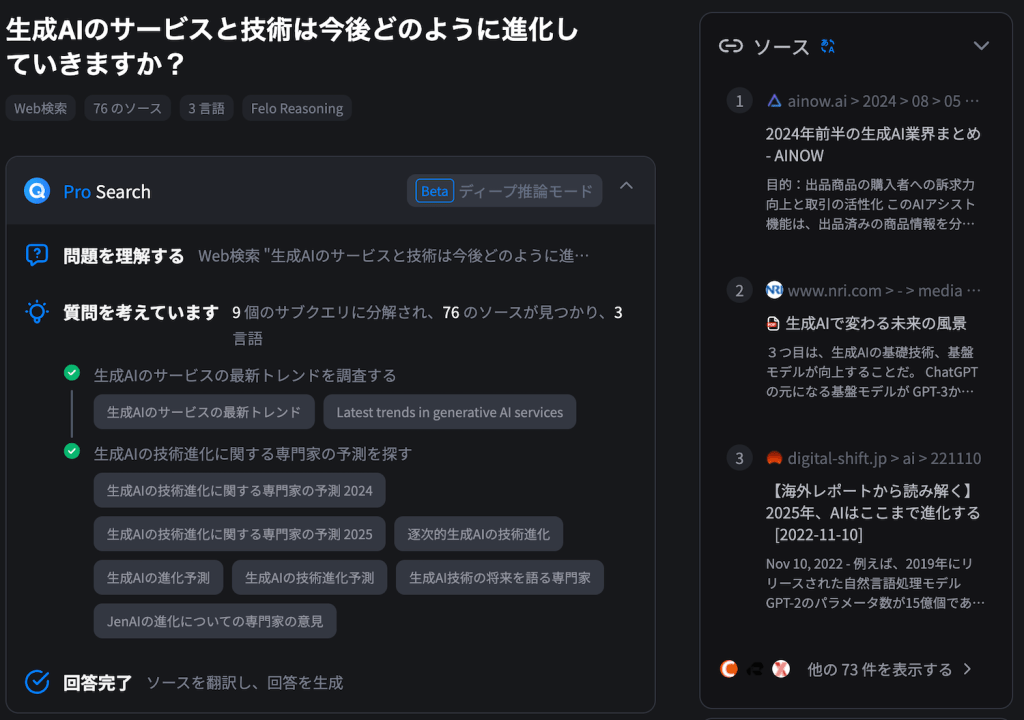Select the Web検索 chip under the question
The height and width of the screenshot is (720, 1024).
40,107
